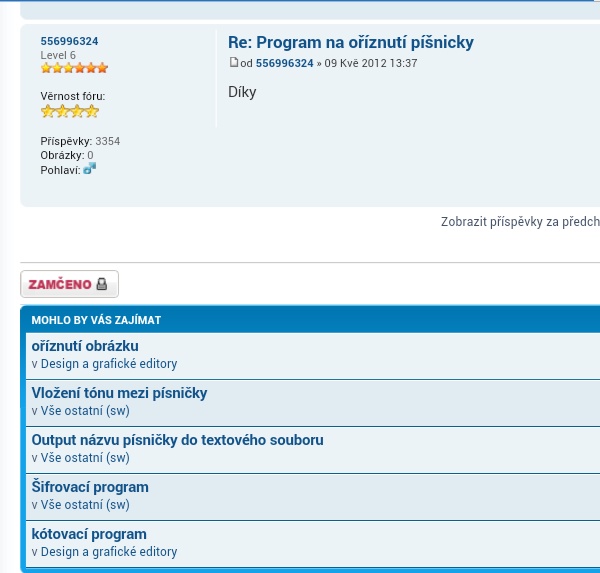Go to 'Design a grafické editory' under kótovací program
Image resolution: width=600 pixels, height=573 pixels.
(x=109, y=552)
